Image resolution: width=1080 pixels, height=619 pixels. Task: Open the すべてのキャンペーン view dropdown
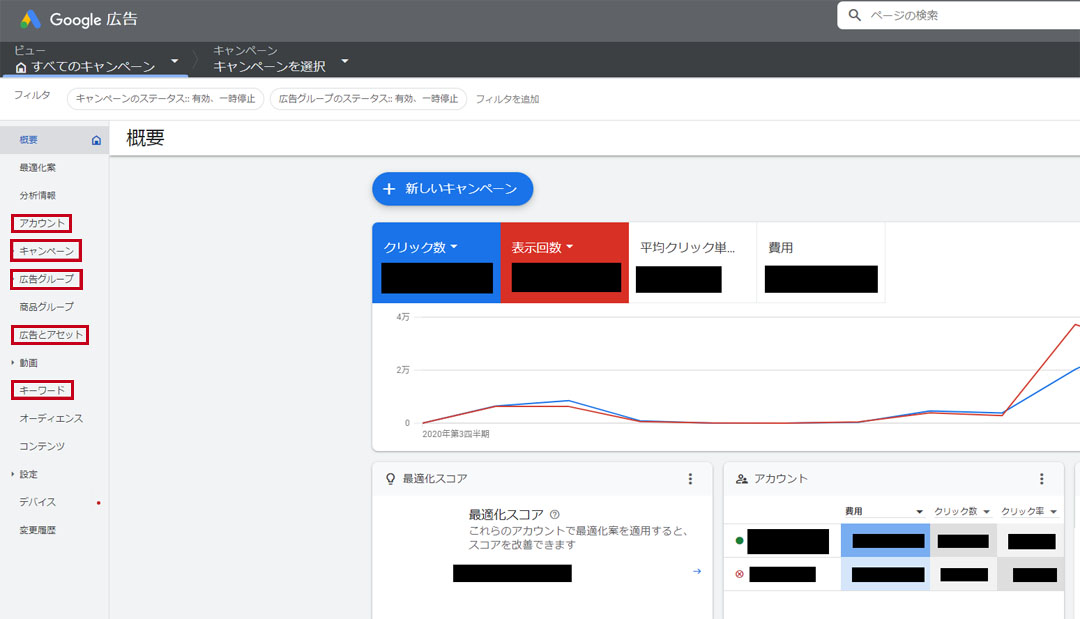(x=175, y=59)
